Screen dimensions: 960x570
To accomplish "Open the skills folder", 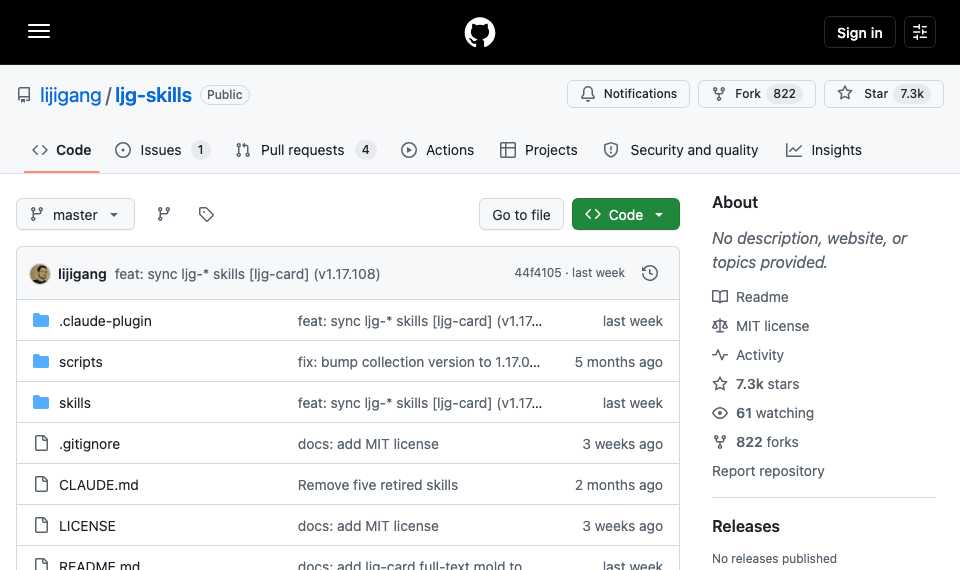I will [x=75, y=403].
